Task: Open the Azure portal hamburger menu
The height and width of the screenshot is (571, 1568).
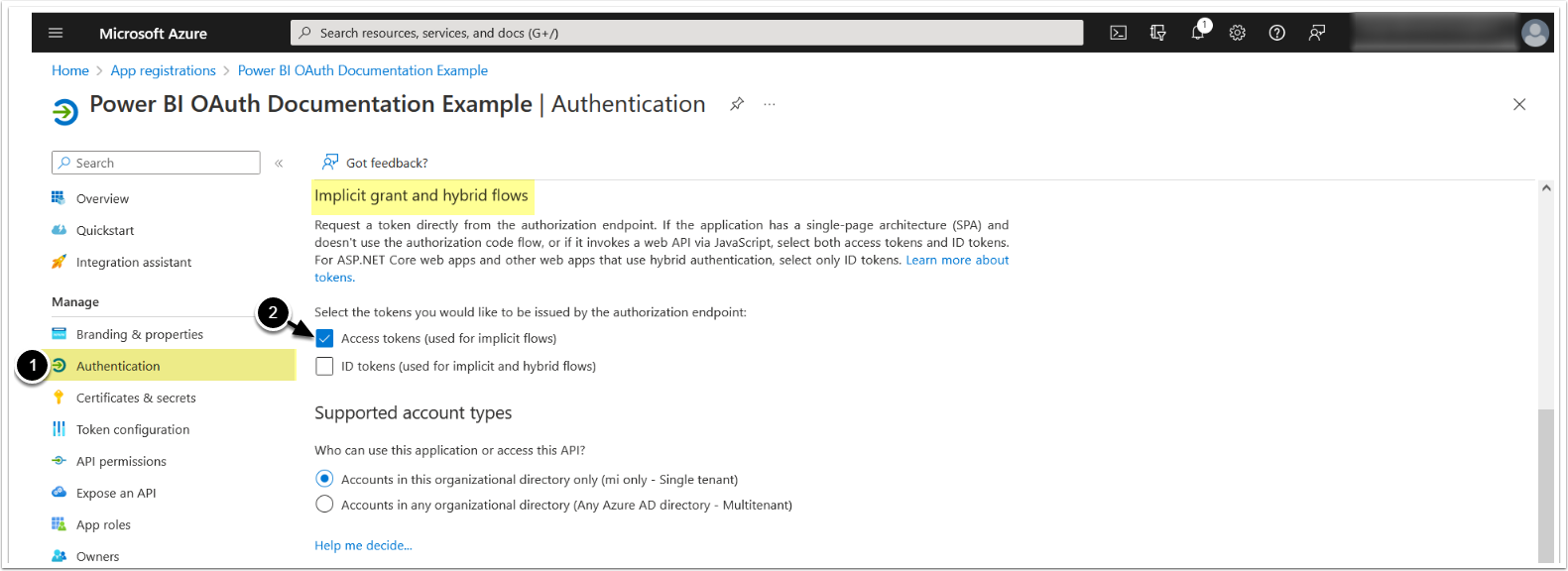Action: click(56, 33)
